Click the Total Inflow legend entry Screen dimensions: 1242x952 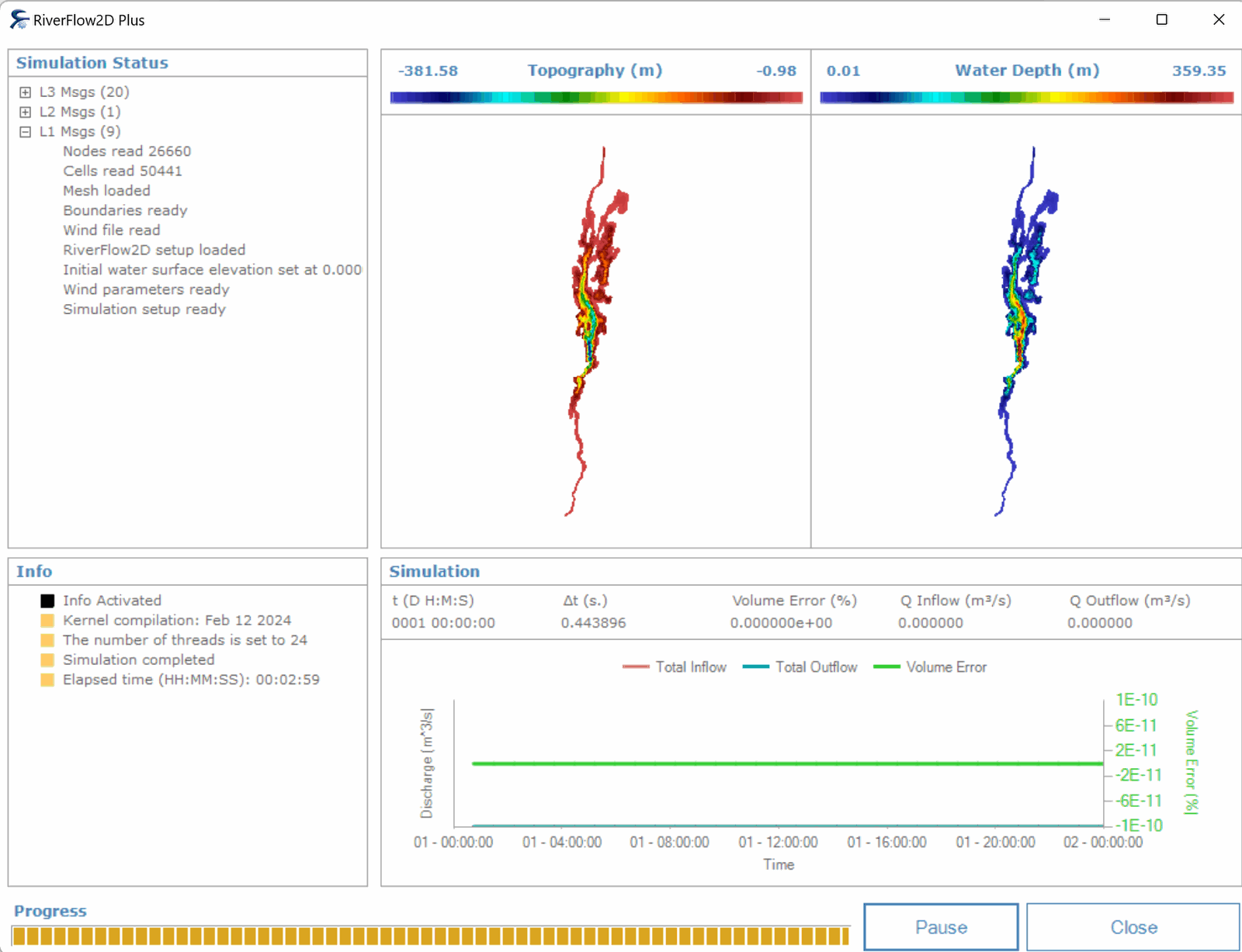pos(675,667)
